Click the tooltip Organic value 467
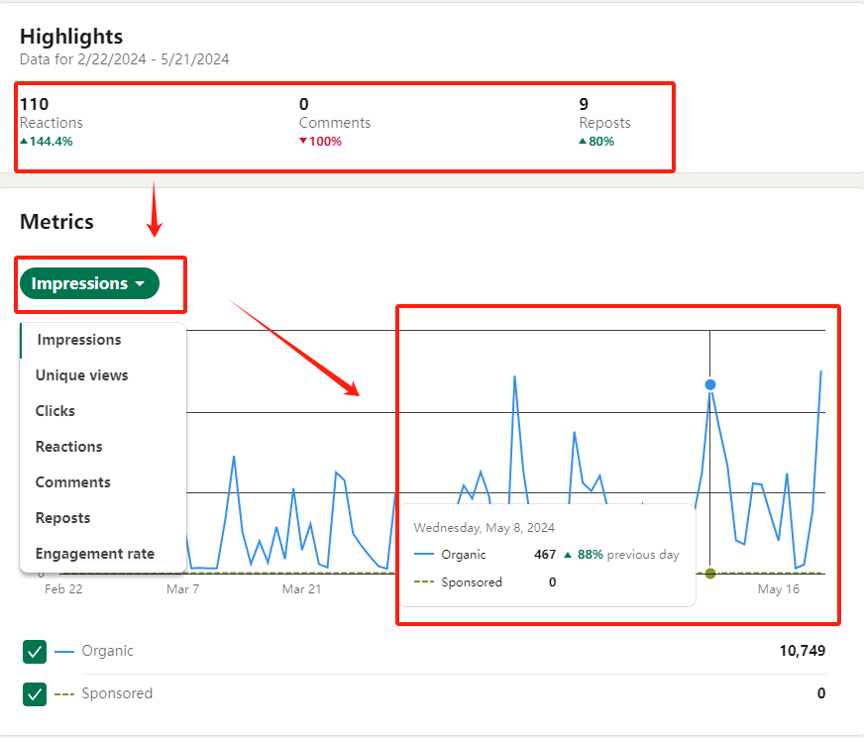 pyautogui.click(x=545, y=554)
